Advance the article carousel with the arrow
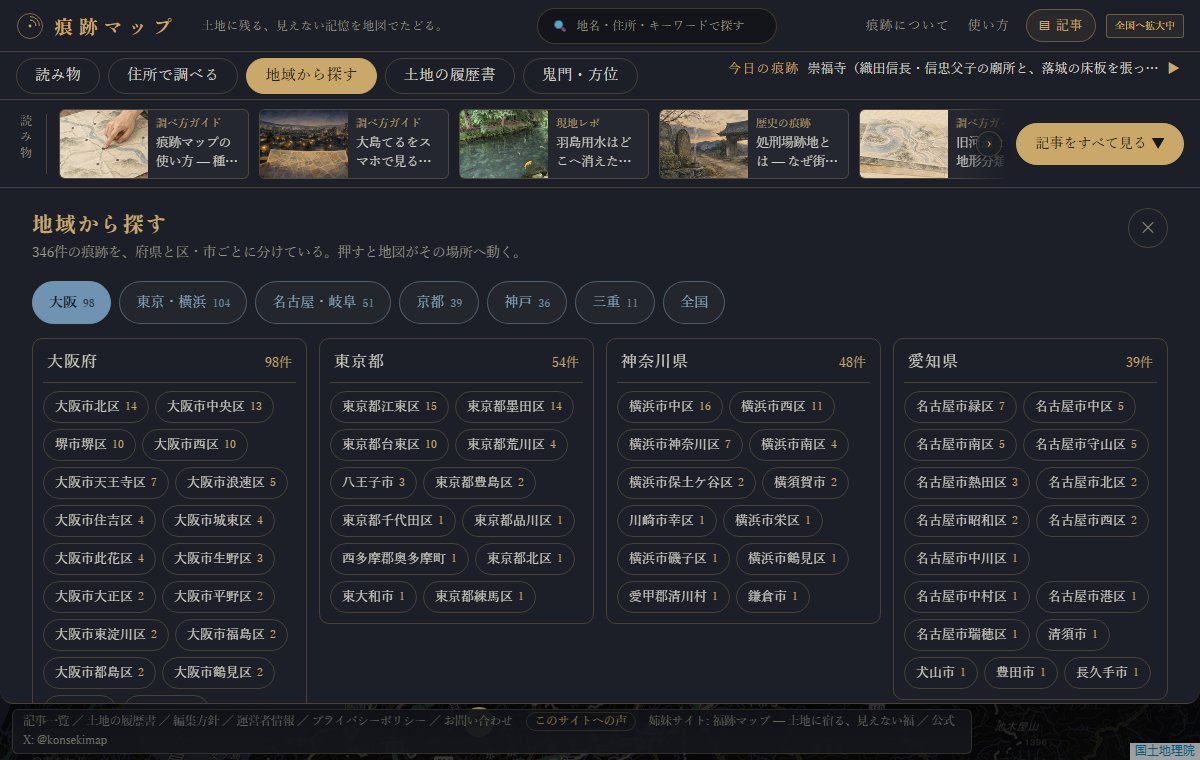Viewport: 1200px width, 760px height. point(989,143)
